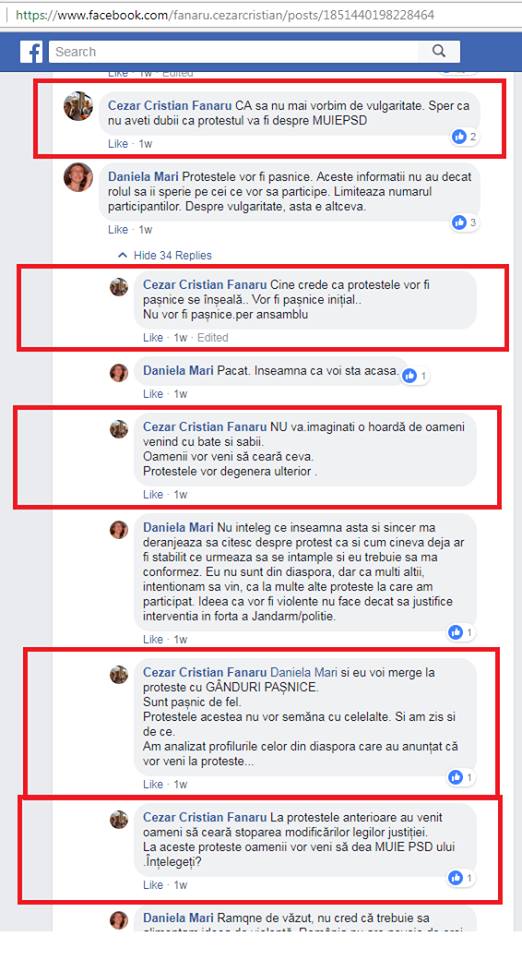Click the search magnifier icon
The width and height of the screenshot is (522, 960).
[439, 51]
